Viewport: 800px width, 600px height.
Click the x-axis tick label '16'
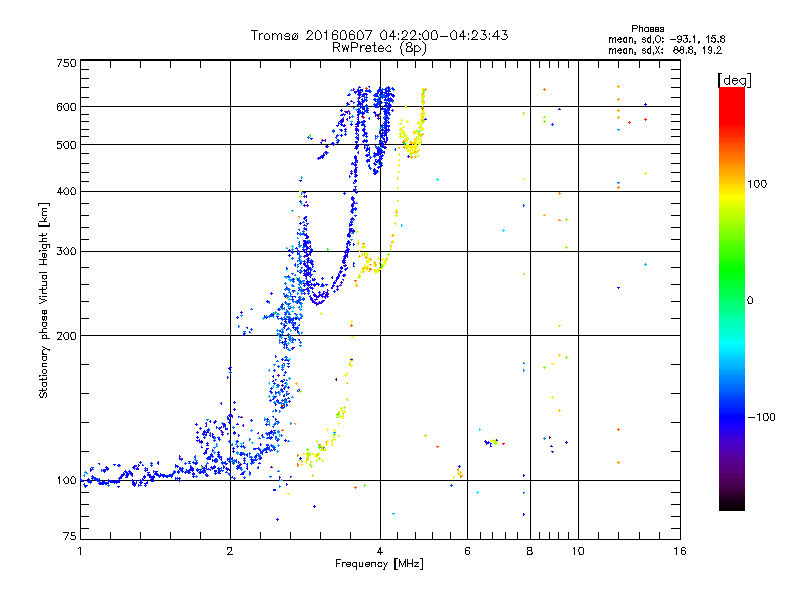(x=680, y=551)
